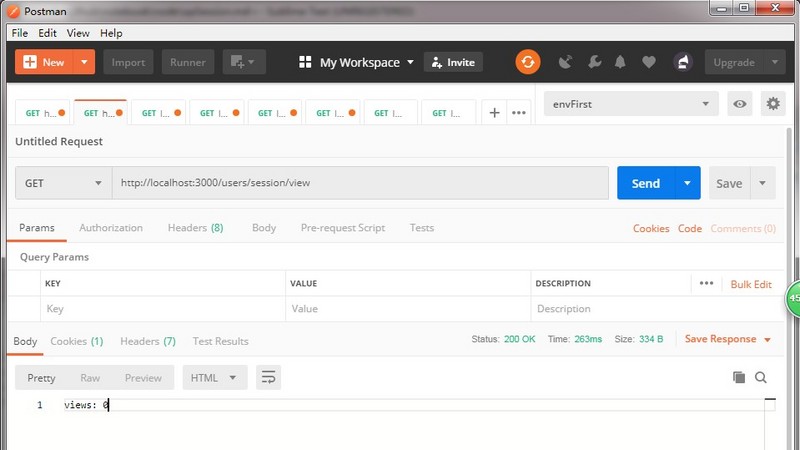Click the Upgrade button
This screenshot has width=800, height=450.
(734, 62)
